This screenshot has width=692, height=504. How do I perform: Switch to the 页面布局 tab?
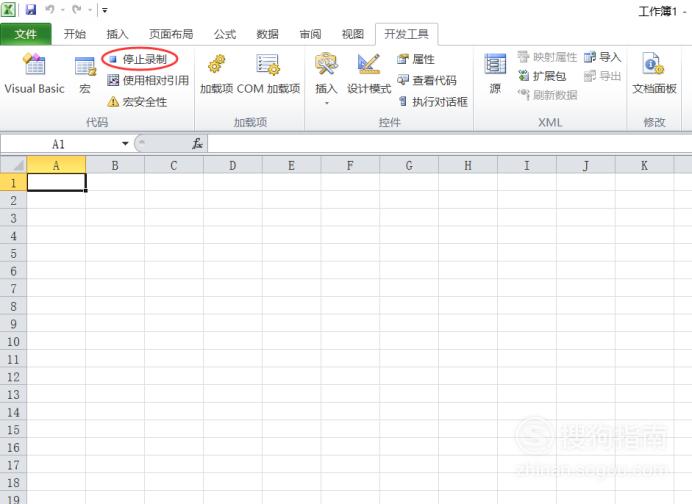(x=171, y=34)
